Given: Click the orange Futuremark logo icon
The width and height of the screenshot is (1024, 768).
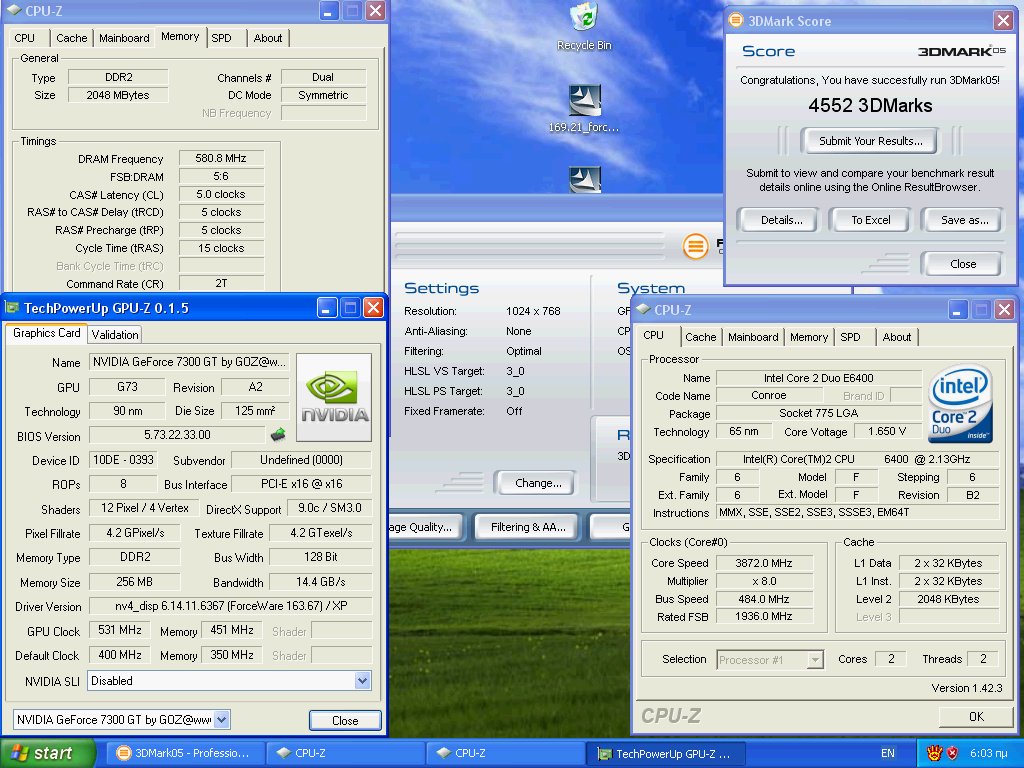Looking at the screenshot, I should [x=696, y=246].
